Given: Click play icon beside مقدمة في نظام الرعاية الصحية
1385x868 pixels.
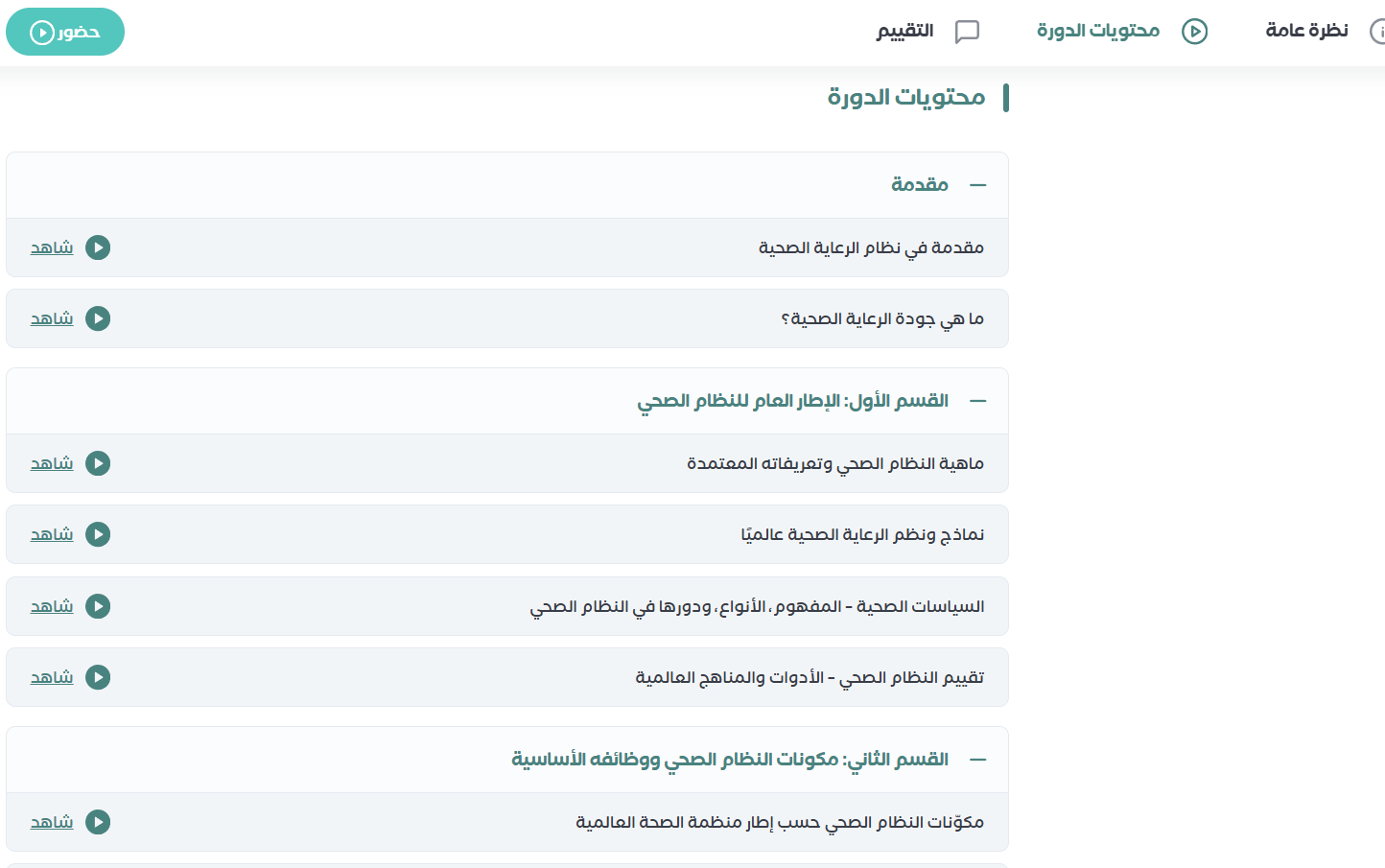Looking at the screenshot, I should [x=98, y=247].
